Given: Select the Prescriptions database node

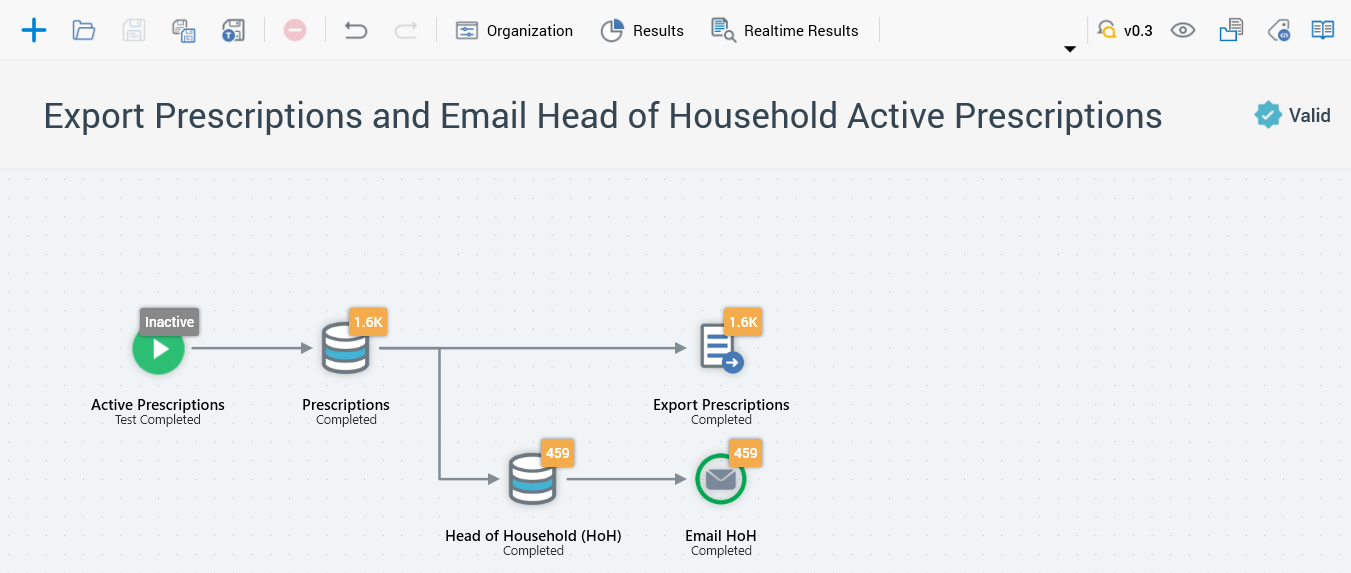Looking at the screenshot, I should (345, 349).
